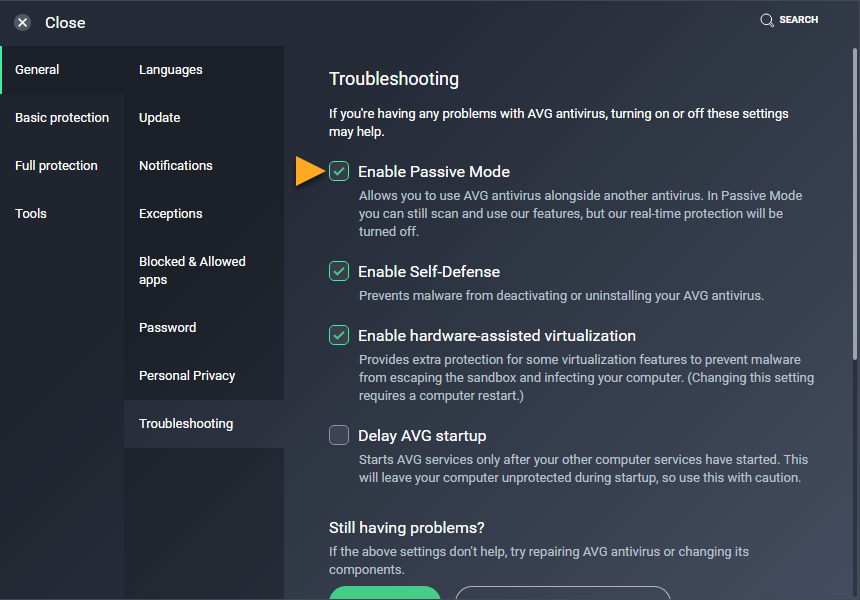The image size is (860, 600).
Task: Click the Delay AVG startup label
Action: click(x=422, y=436)
